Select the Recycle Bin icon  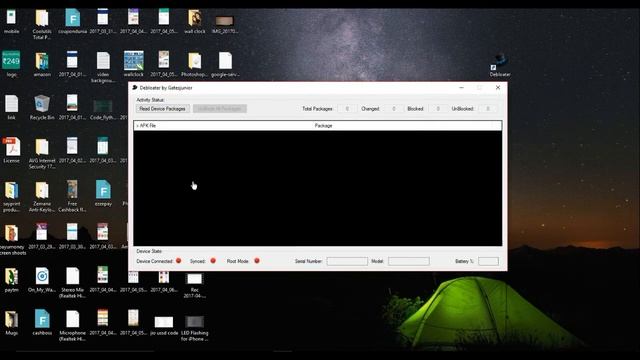pyautogui.click(x=42, y=107)
